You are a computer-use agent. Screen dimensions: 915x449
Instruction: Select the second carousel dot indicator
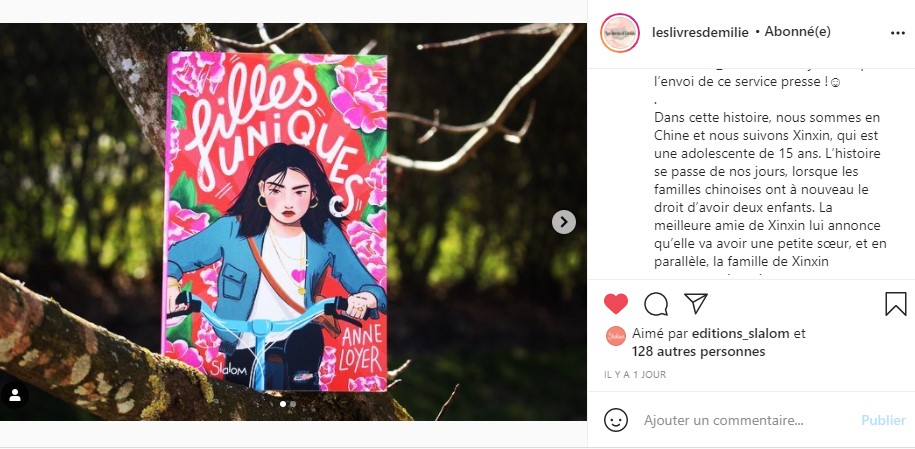[293, 403]
